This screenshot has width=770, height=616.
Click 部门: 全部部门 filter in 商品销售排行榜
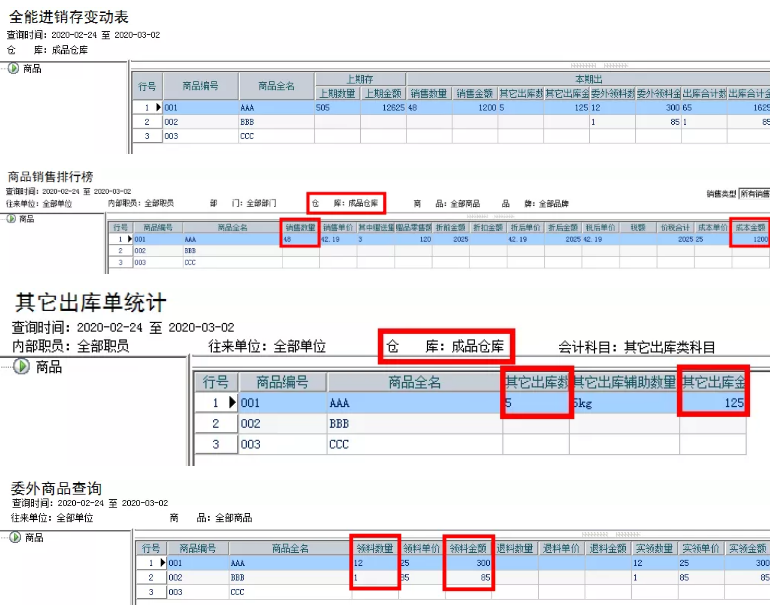coord(243,203)
